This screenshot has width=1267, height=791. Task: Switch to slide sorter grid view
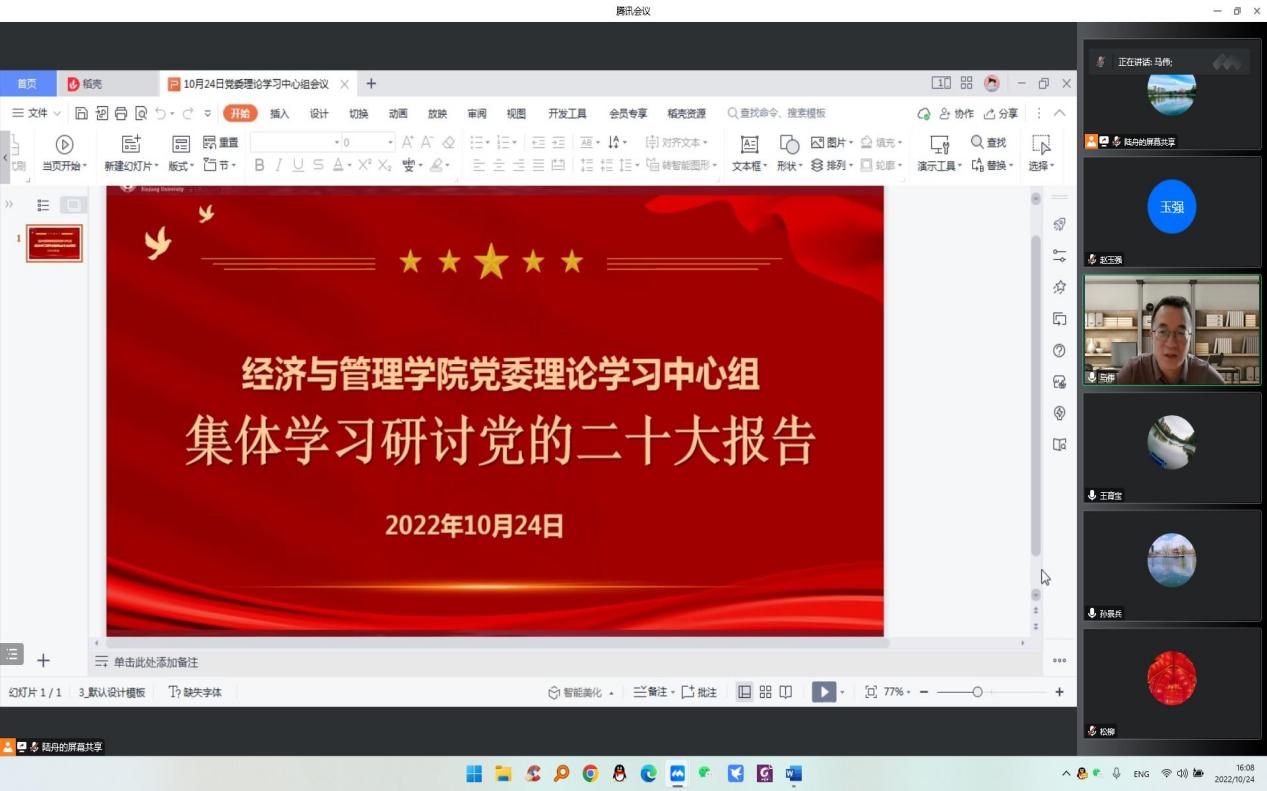tap(765, 692)
